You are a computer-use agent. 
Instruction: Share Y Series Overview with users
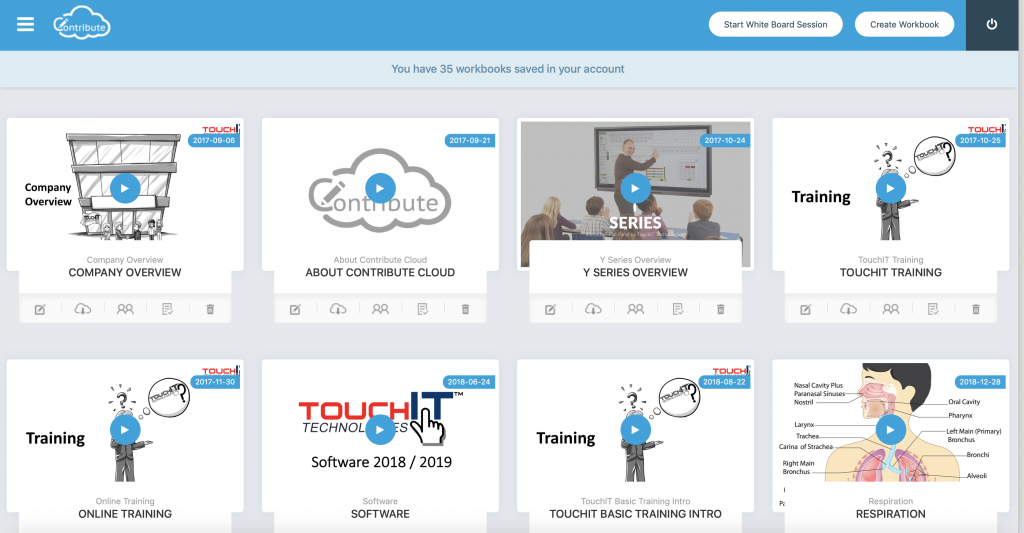[635, 309]
